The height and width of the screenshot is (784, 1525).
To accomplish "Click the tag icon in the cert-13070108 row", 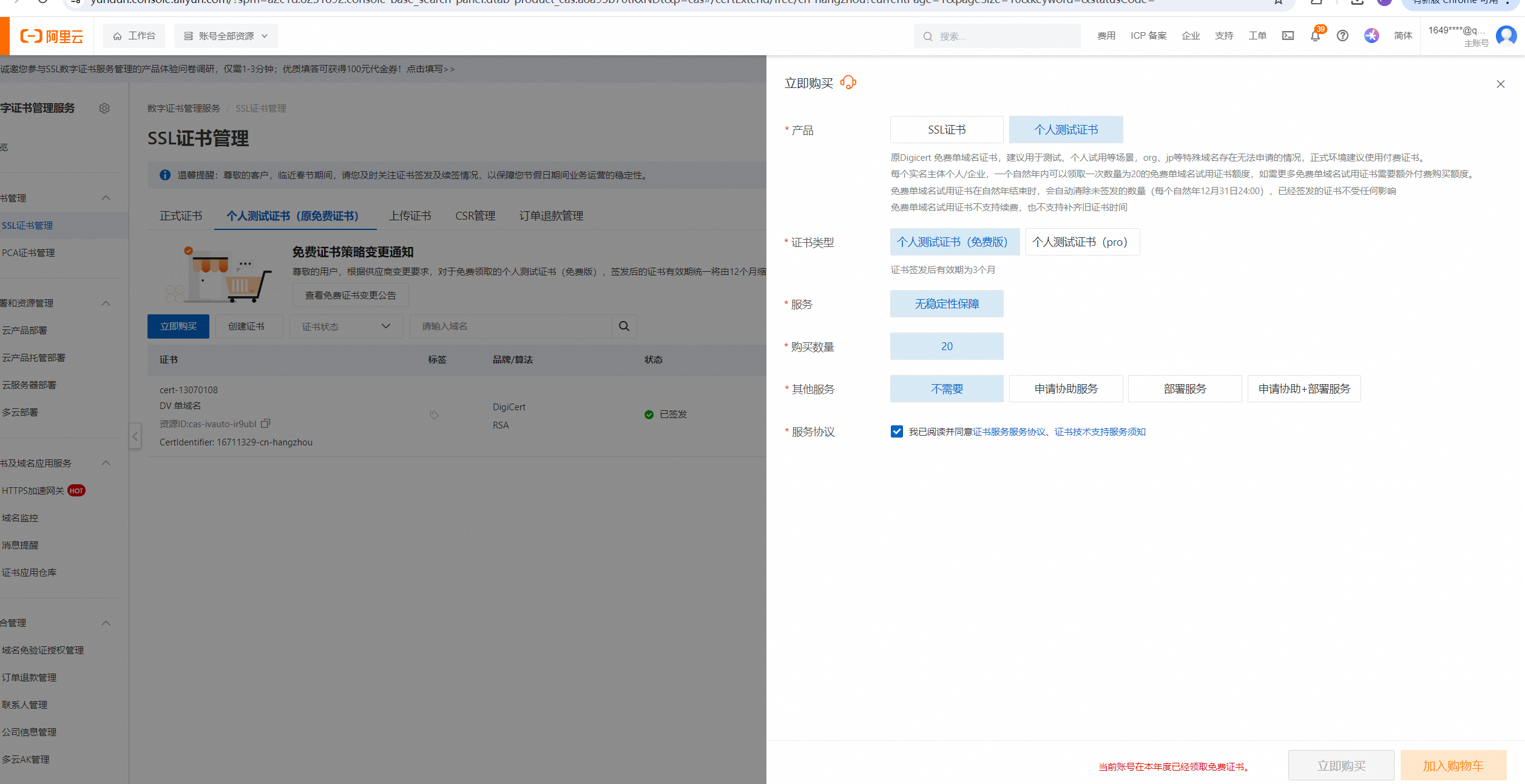I will (434, 415).
